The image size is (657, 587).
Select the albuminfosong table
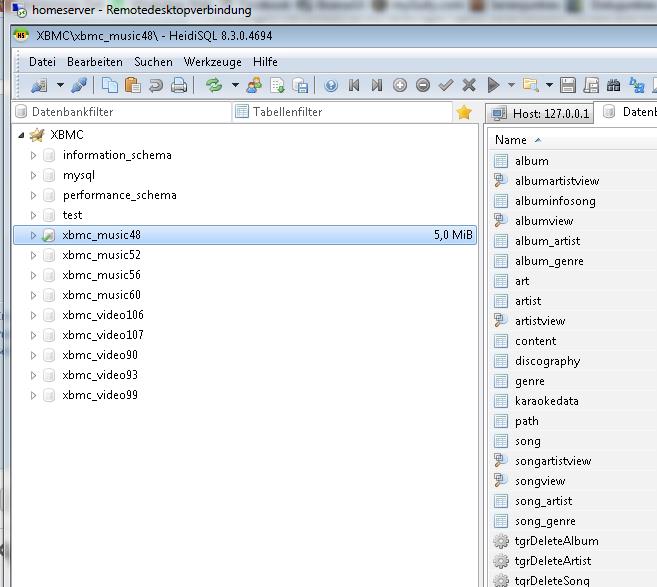pos(555,201)
